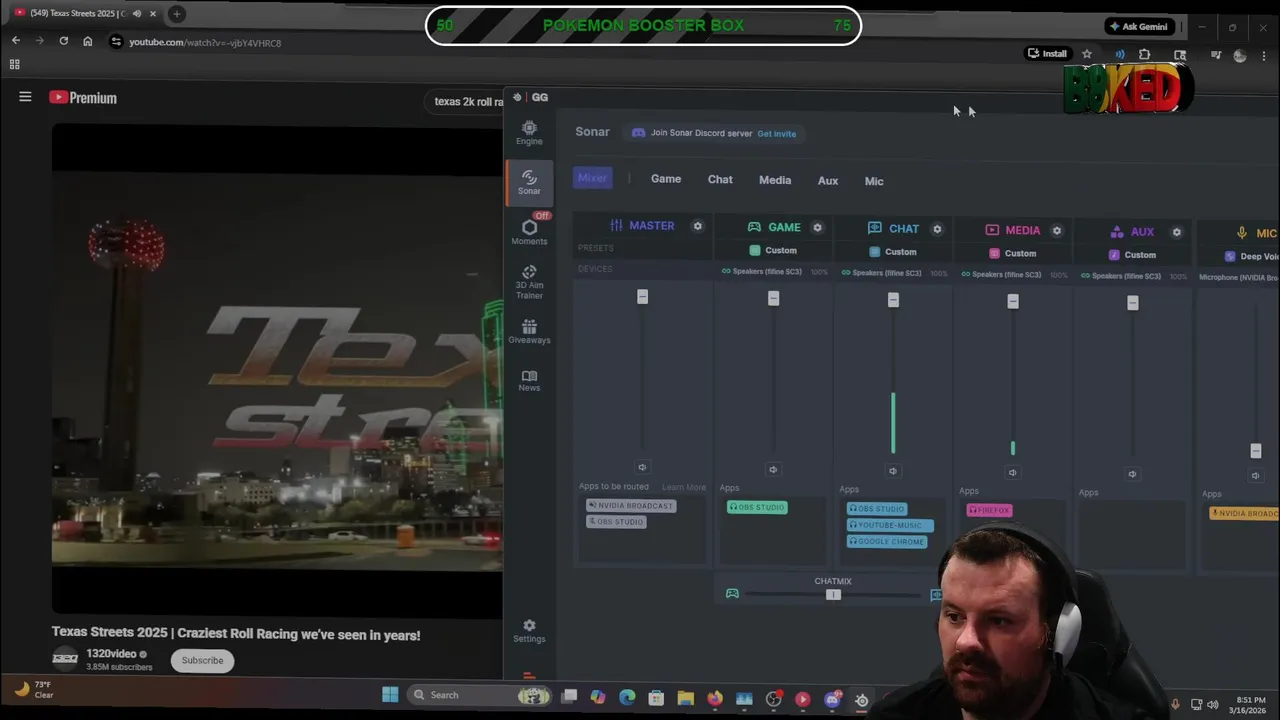Screen dimensions: 1280x720
Task: Open Chrome extensions puzzle icon
Action: [1145, 54]
